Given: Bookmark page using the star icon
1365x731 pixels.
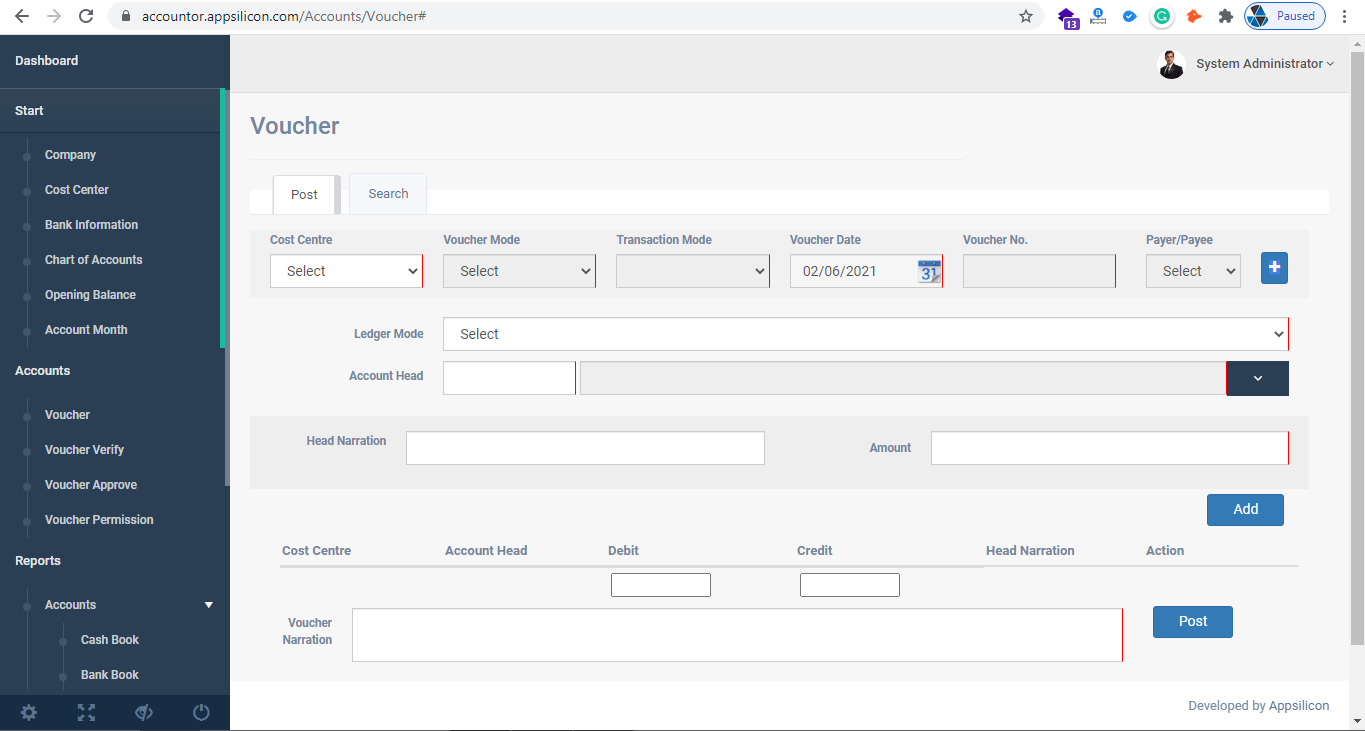Looking at the screenshot, I should 1025,16.
